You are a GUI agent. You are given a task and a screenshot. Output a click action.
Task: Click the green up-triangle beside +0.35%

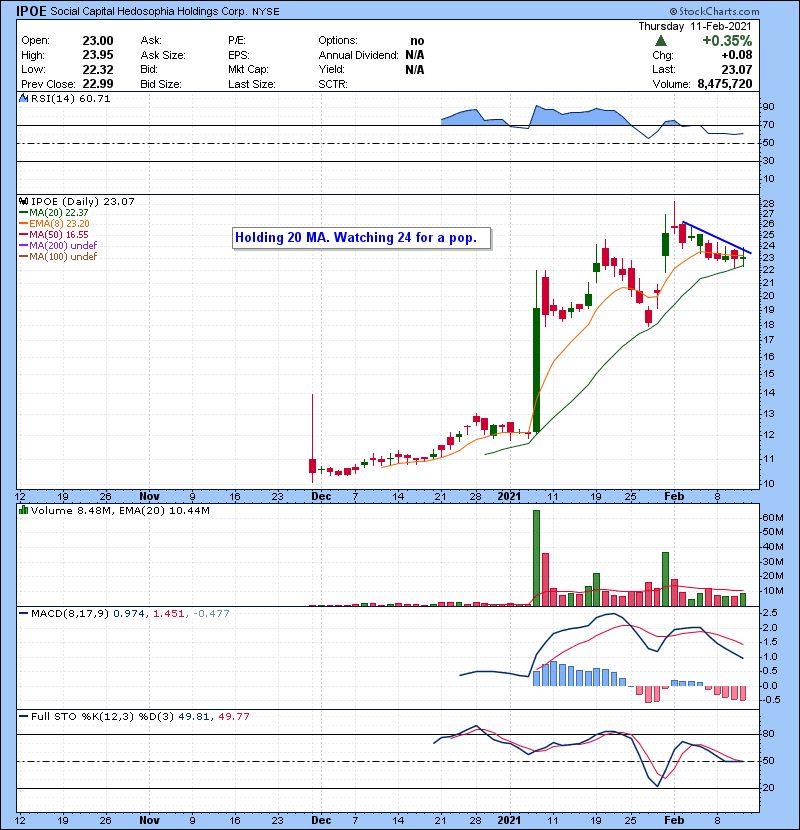point(661,41)
